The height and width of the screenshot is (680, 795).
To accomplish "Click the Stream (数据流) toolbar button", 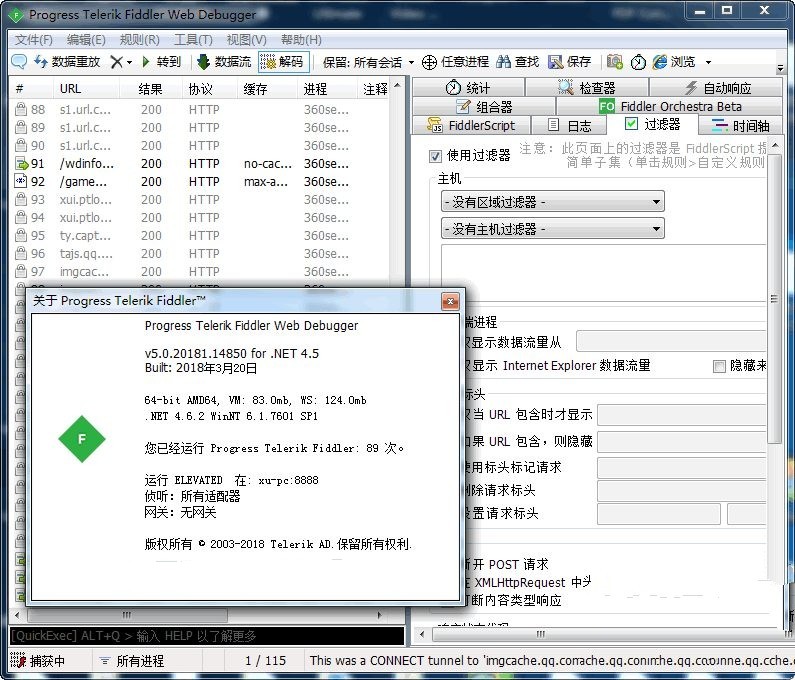I will coord(224,62).
